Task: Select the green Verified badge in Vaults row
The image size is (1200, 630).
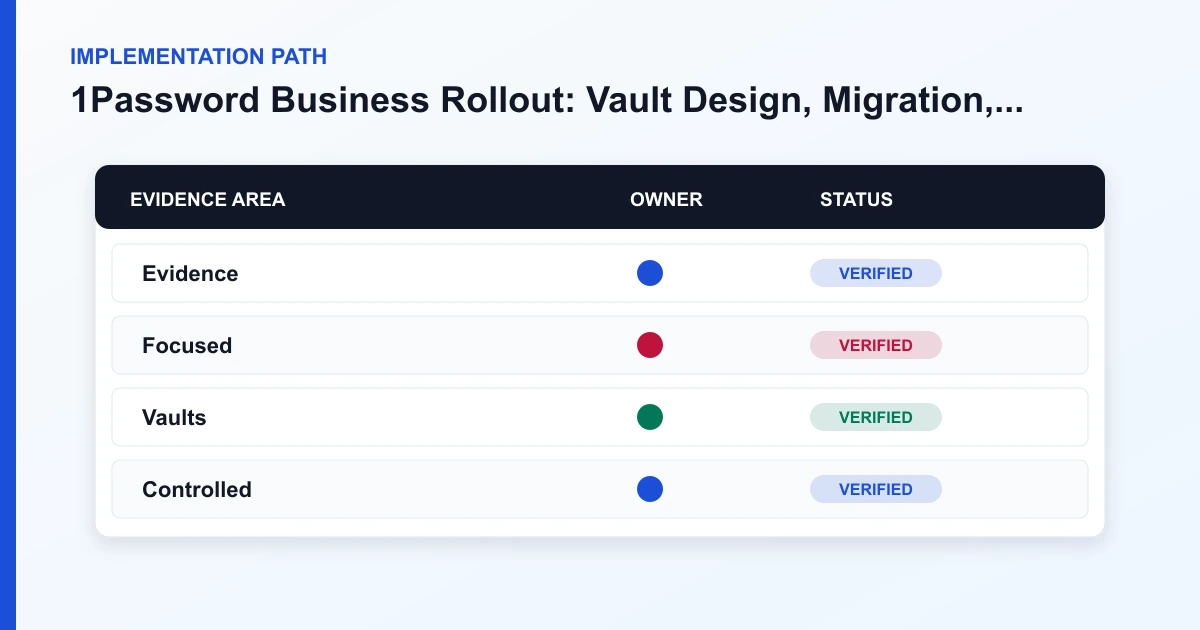Action: coord(876,417)
